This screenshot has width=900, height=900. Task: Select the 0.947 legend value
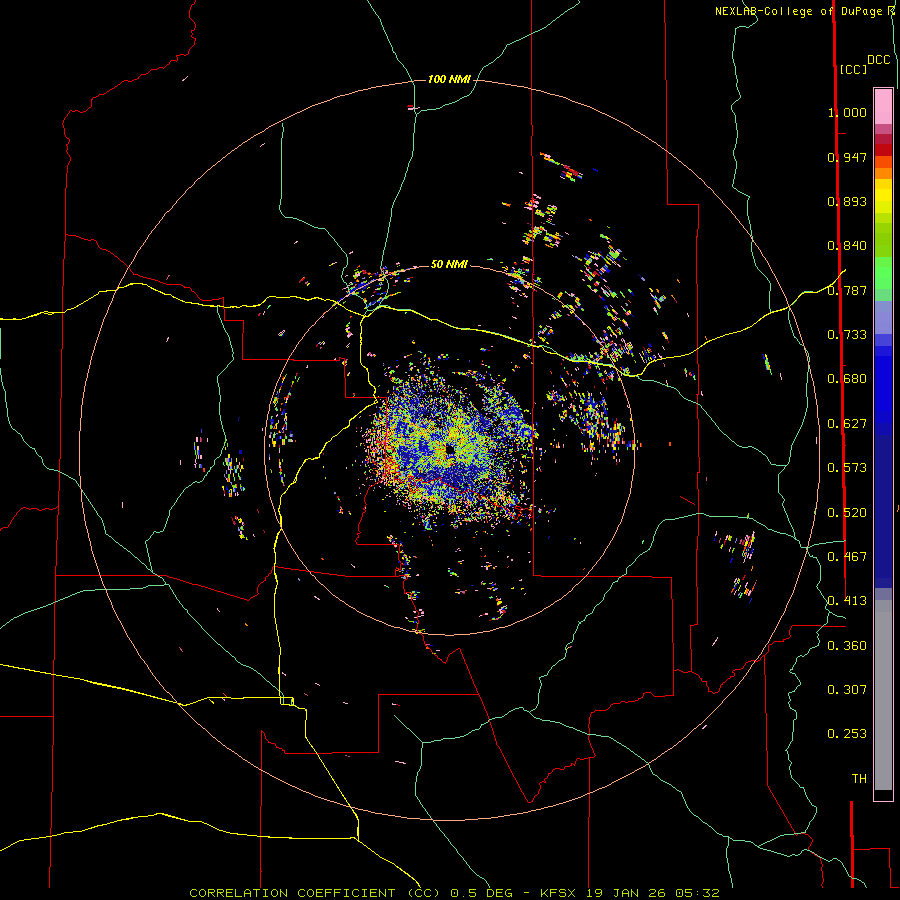847,157
